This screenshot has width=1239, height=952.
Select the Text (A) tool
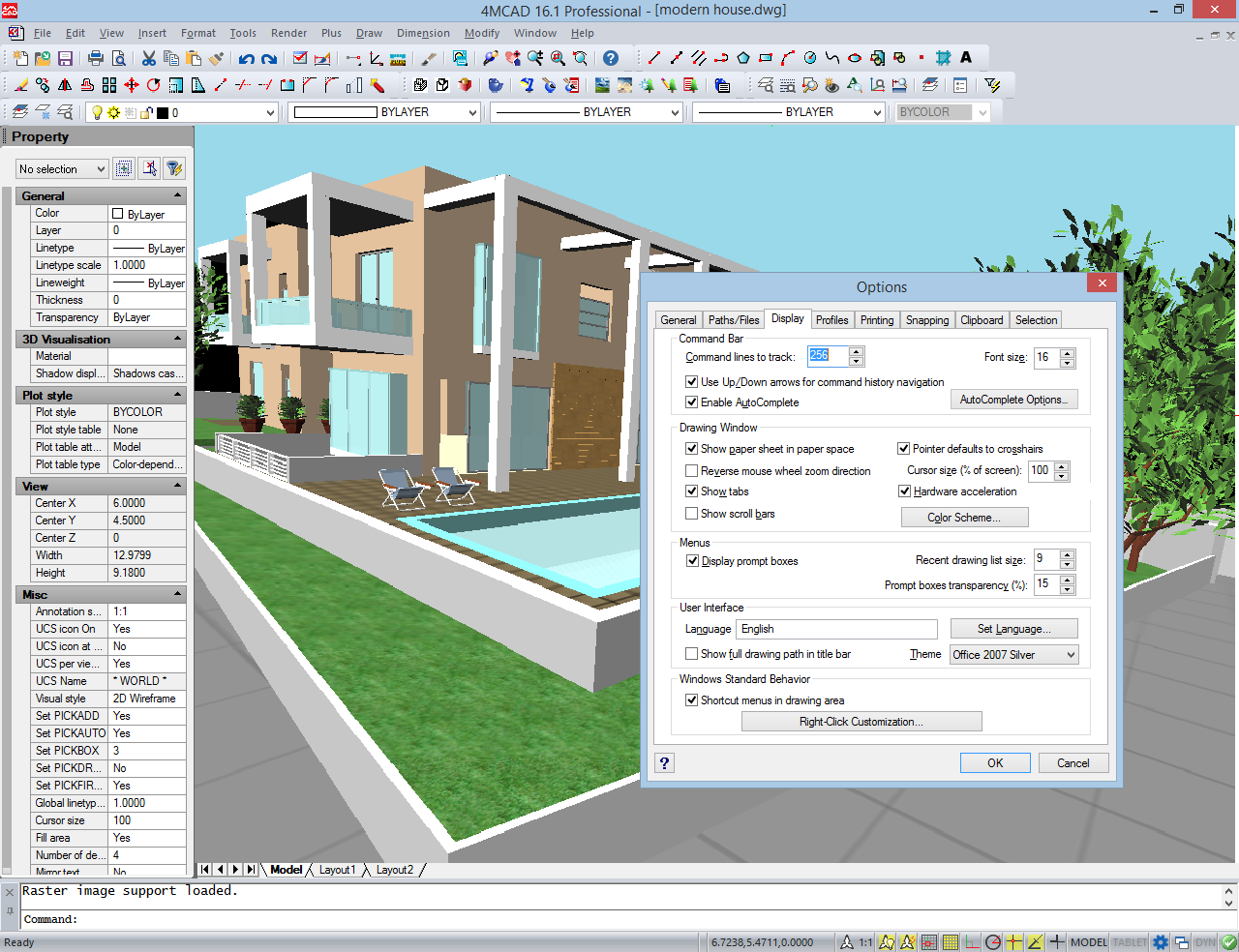coord(966,57)
